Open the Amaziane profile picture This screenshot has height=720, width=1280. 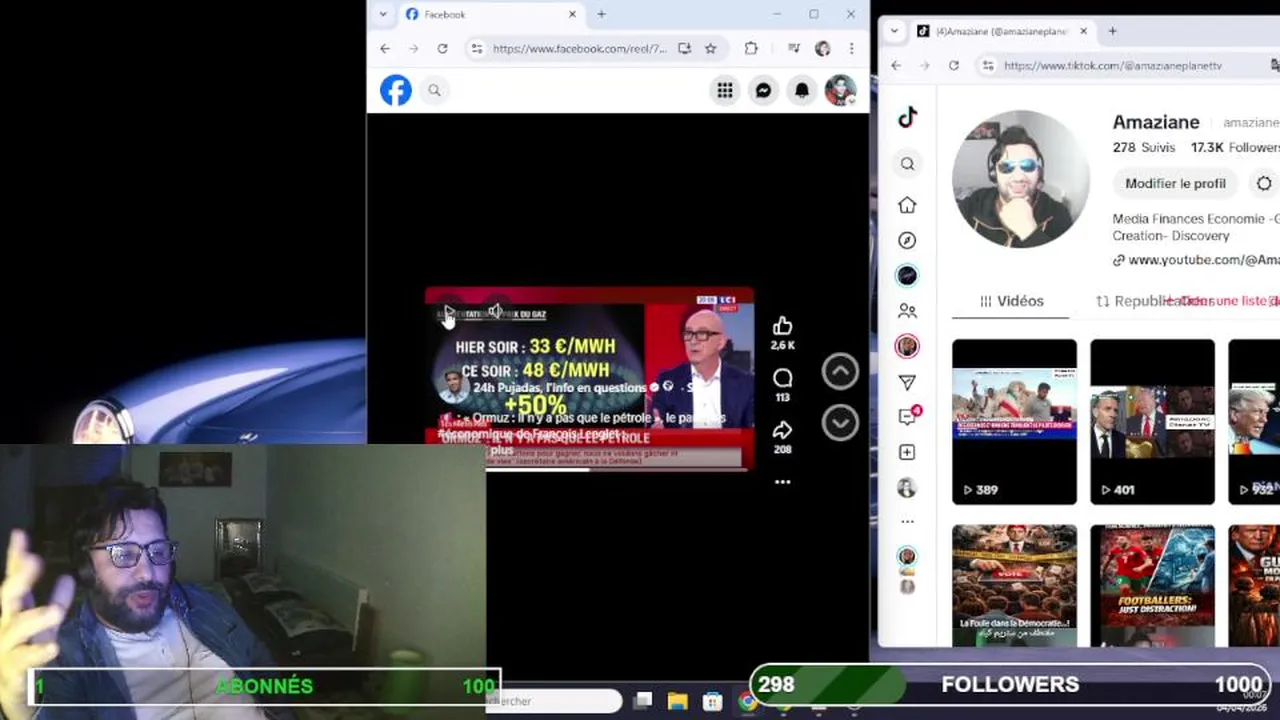[1020, 179]
